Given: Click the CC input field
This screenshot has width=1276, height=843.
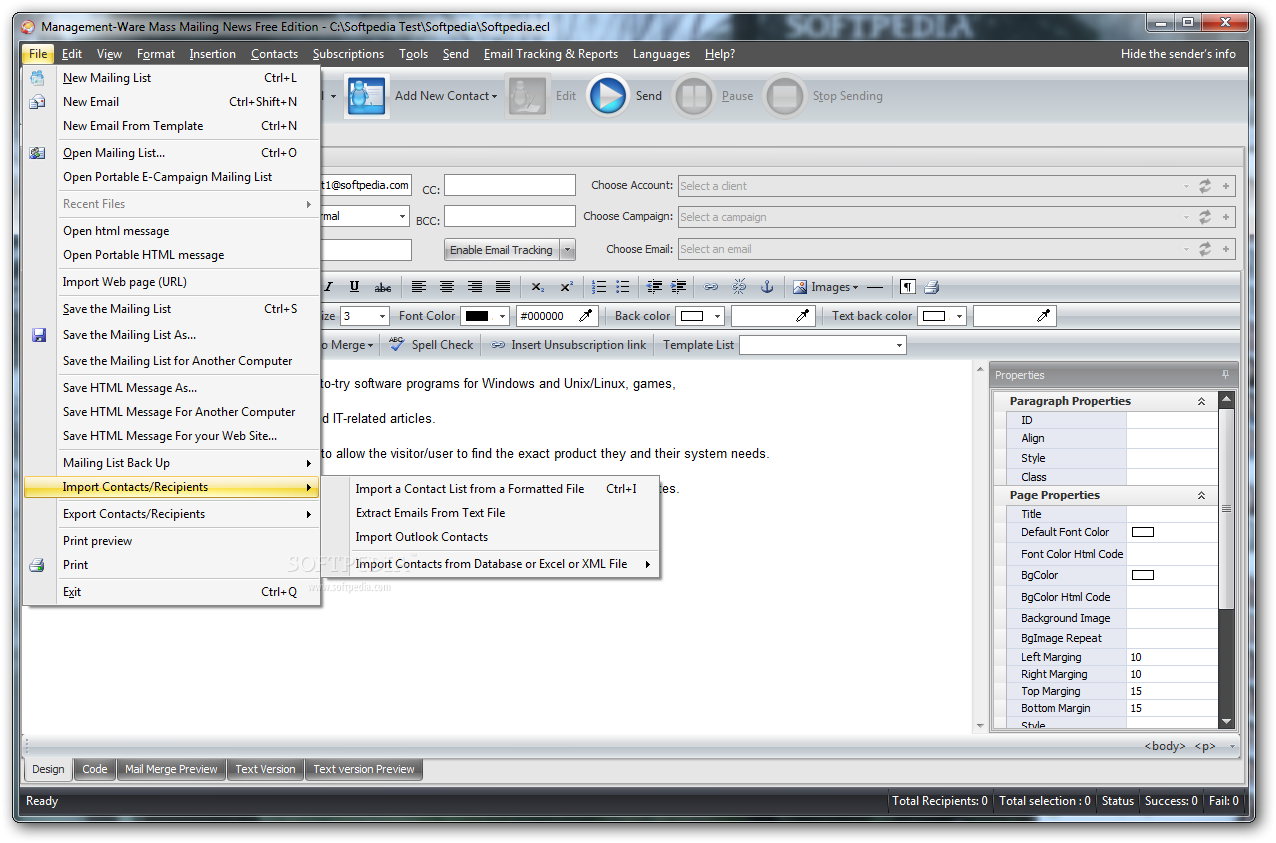Looking at the screenshot, I should [x=510, y=185].
